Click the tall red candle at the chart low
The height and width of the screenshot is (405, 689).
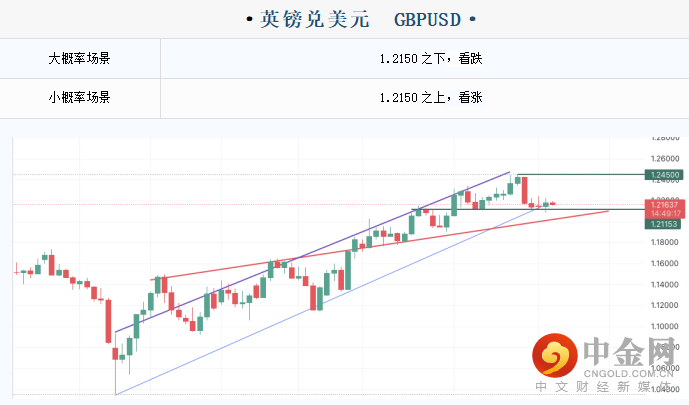click(108, 322)
